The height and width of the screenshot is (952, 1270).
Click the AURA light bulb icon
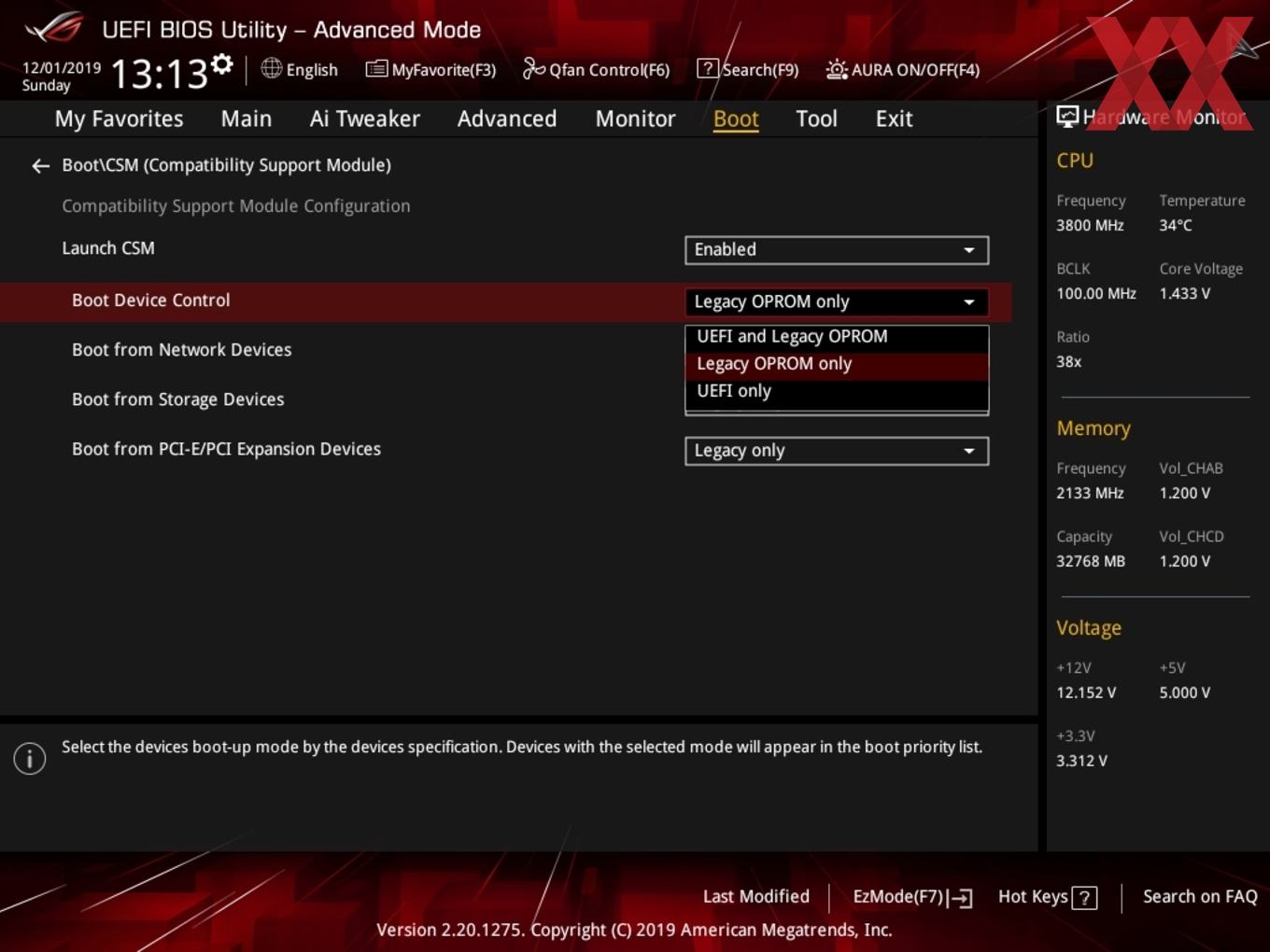click(x=837, y=69)
